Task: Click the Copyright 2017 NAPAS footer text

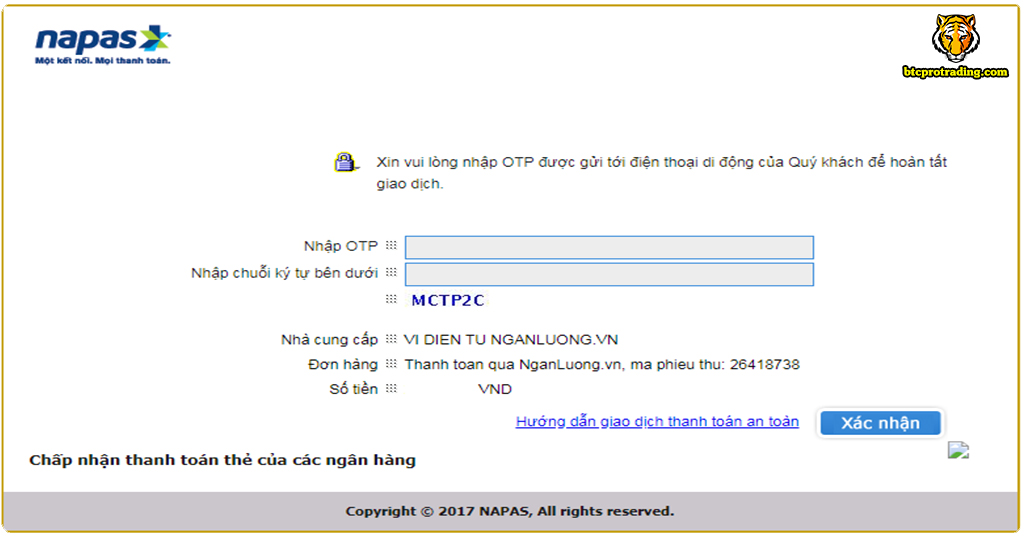Action: (x=509, y=511)
